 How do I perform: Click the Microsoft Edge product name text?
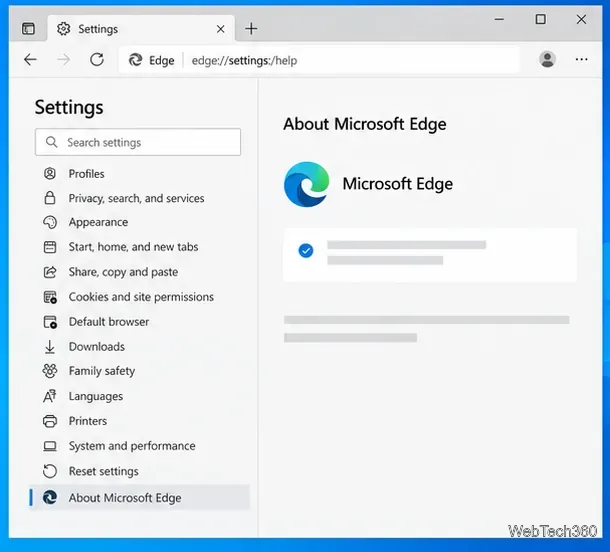[x=398, y=184]
